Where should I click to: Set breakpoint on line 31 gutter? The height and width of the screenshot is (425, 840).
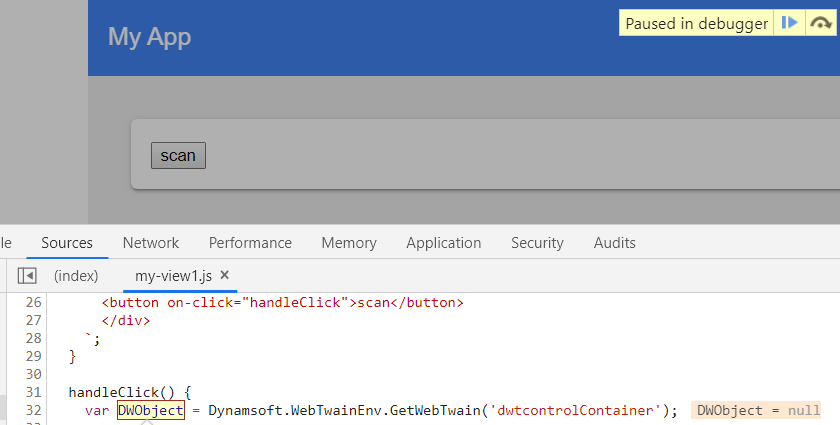point(33,392)
